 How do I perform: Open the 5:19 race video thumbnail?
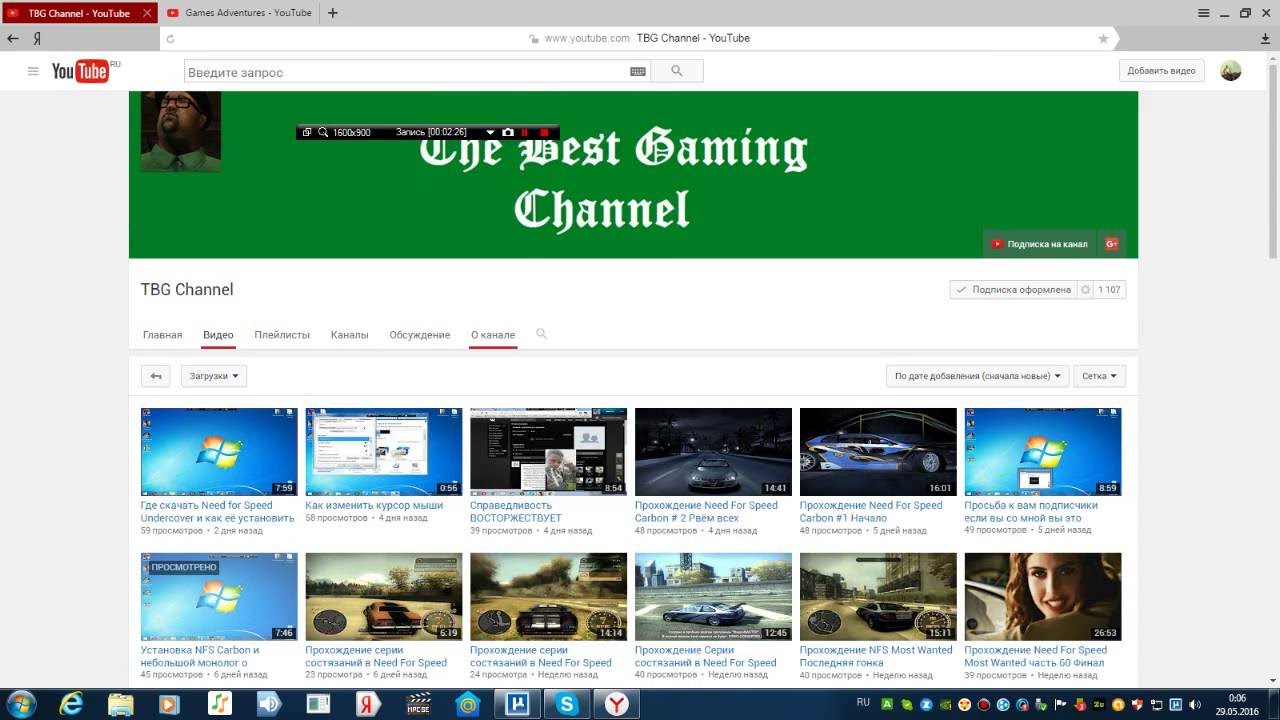click(x=384, y=596)
